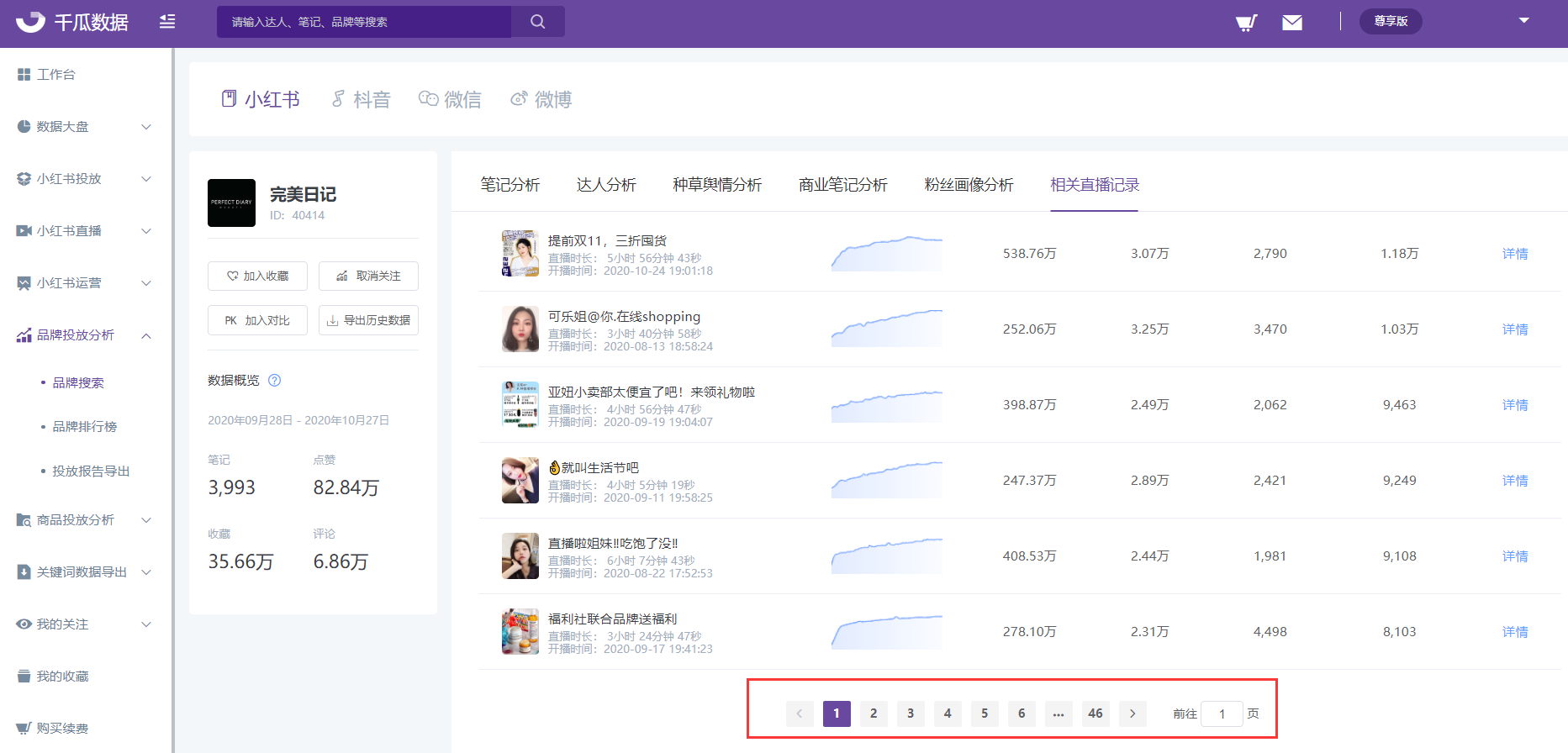Click the 数据概览 help question icon

tap(274, 381)
